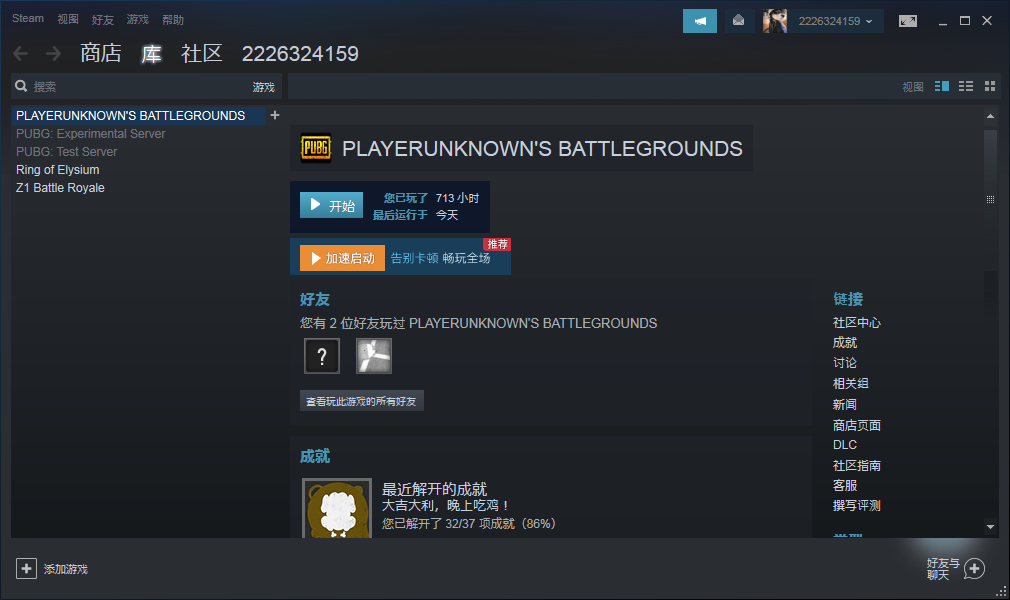The width and height of the screenshot is (1010, 600).
Task: Open the 撰写评测 link
Action: pos(856,505)
